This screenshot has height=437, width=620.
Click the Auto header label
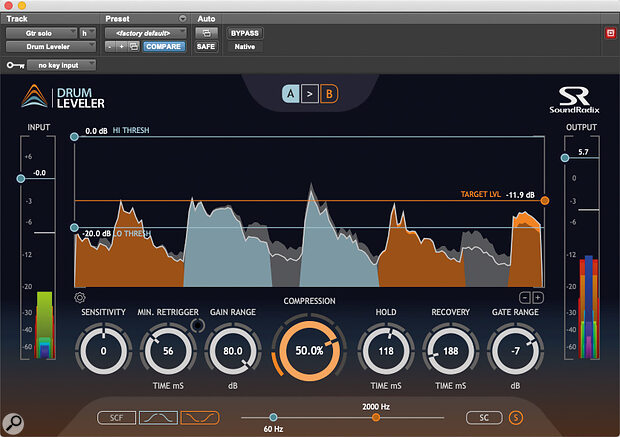(x=206, y=19)
